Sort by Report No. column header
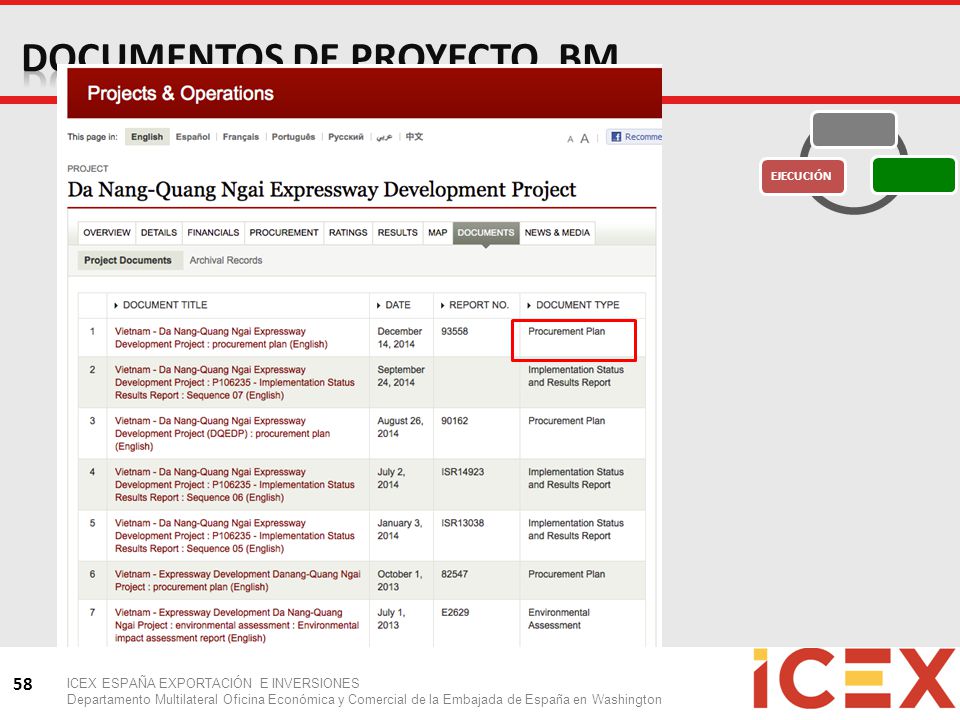The height and width of the screenshot is (720, 960). (x=474, y=305)
